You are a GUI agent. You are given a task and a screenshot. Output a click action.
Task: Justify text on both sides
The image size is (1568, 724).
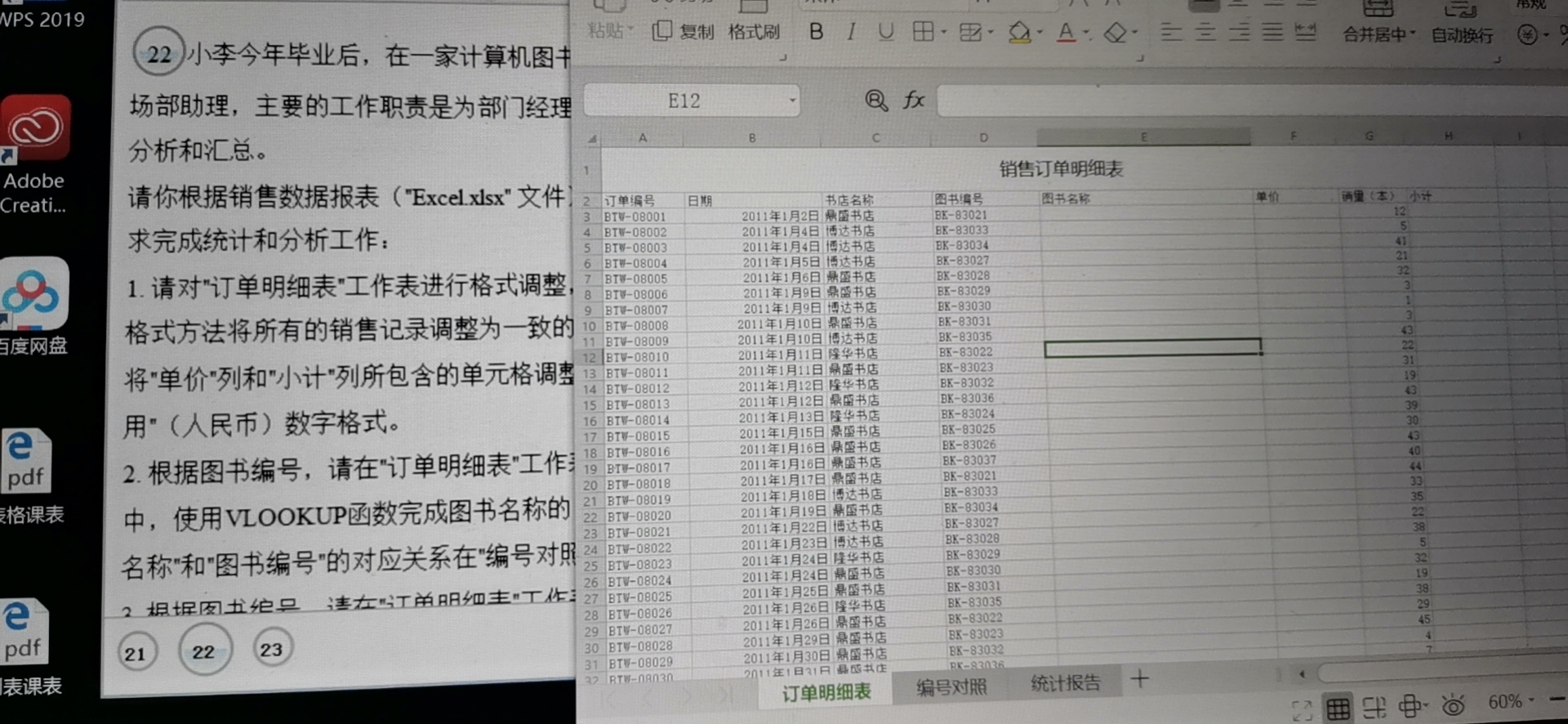click(1272, 32)
